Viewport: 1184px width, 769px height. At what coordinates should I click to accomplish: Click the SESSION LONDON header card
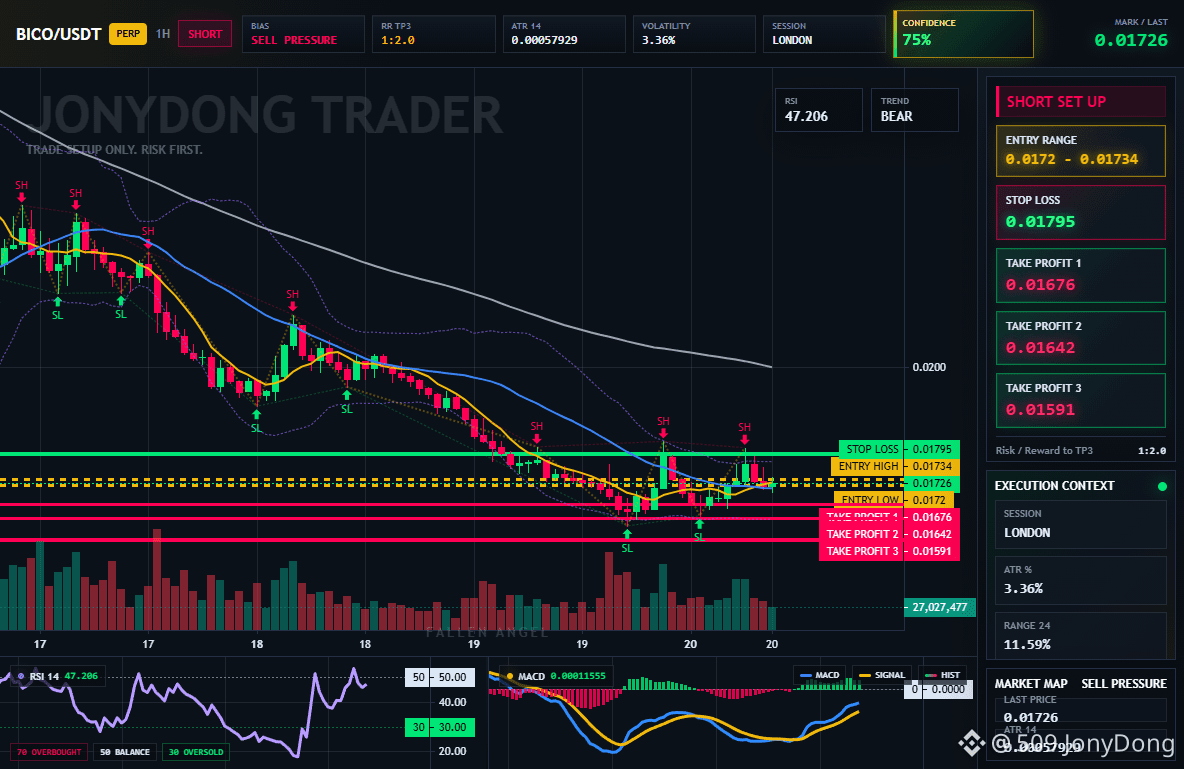click(x=824, y=34)
